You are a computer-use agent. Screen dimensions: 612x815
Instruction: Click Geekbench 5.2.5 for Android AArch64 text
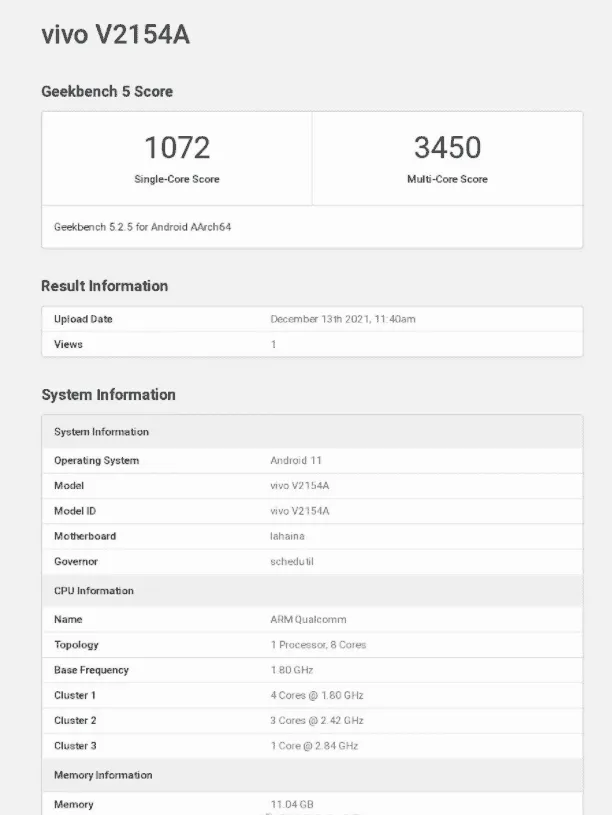tap(142, 227)
